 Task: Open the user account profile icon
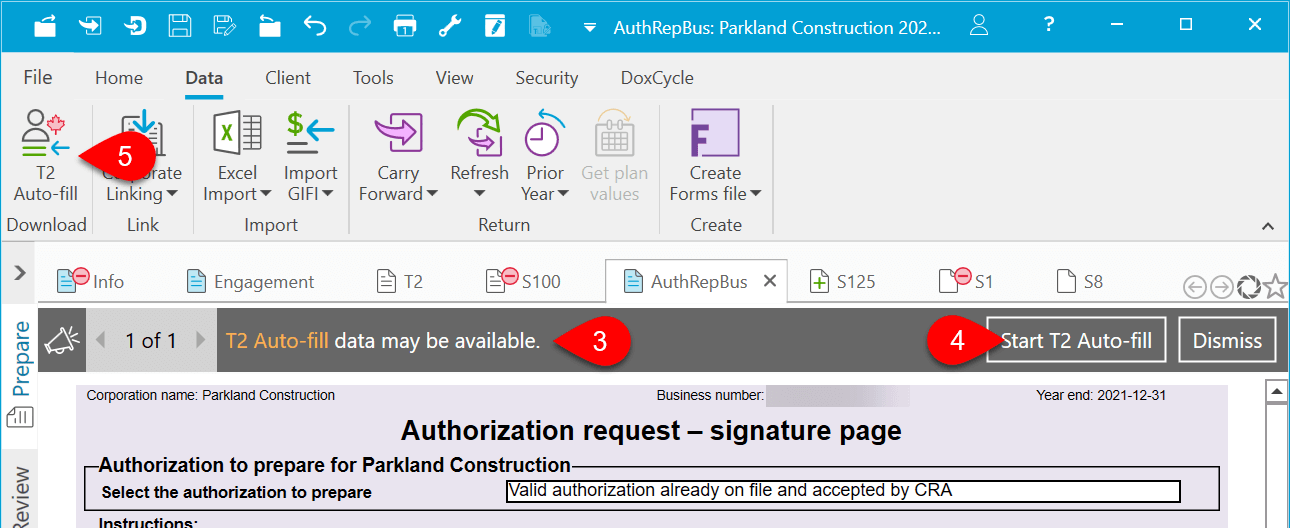pyautogui.click(x=979, y=25)
